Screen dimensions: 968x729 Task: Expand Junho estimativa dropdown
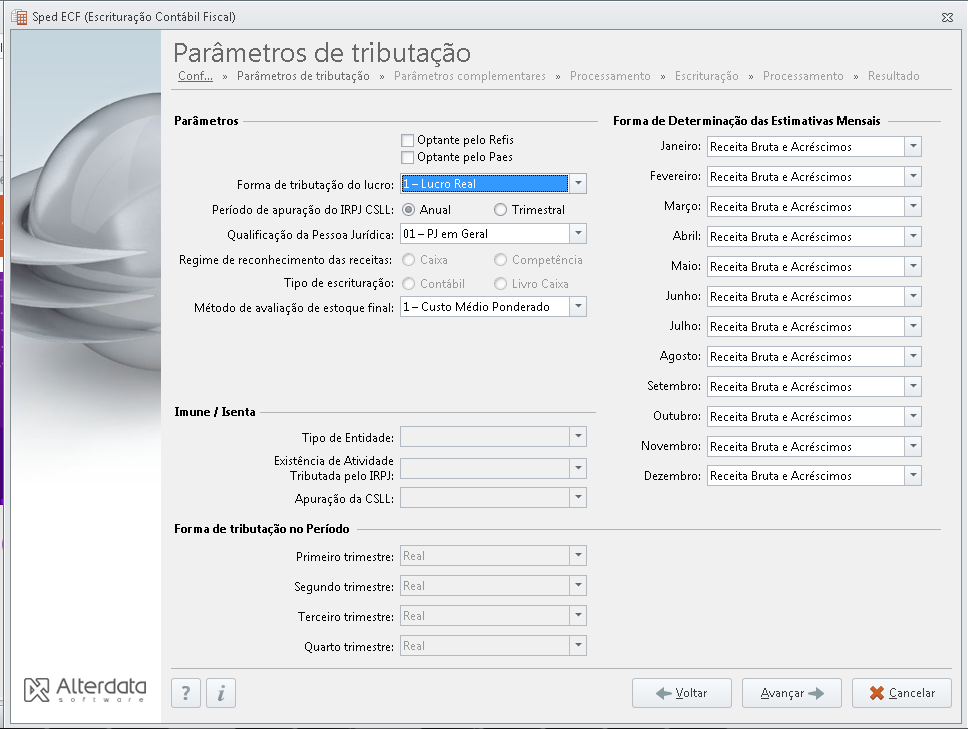pyautogui.click(x=913, y=296)
